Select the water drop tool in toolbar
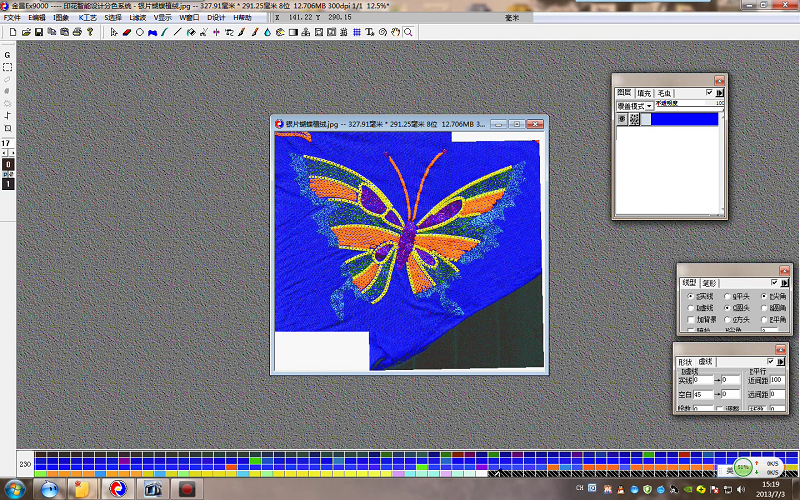 (x=267, y=32)
